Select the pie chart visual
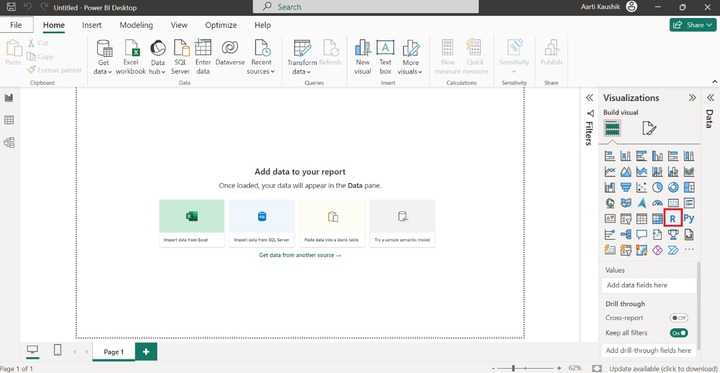This screenshot has height=373, width=720. pos(658,187)
